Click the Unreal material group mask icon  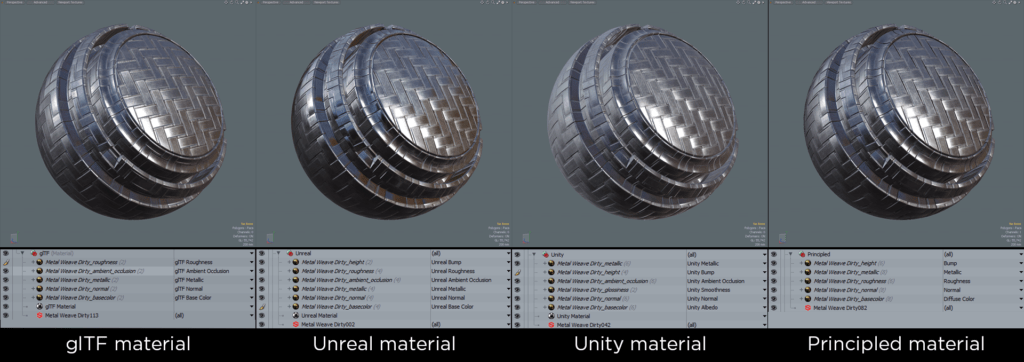290,253
